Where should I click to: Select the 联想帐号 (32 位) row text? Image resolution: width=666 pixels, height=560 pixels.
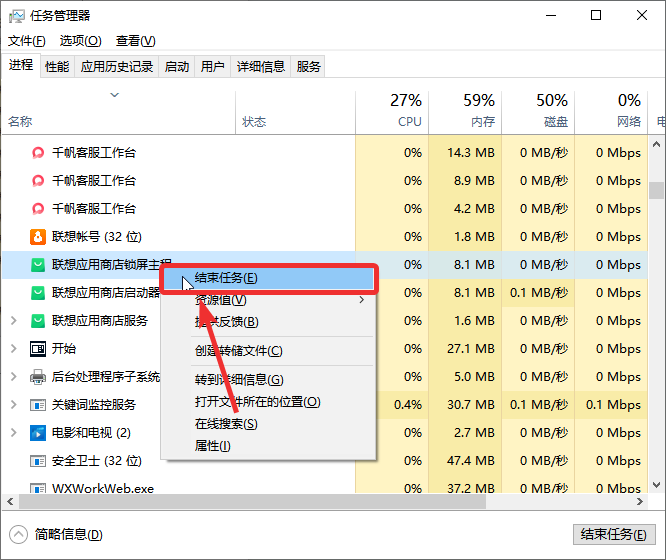click(97, 237)
